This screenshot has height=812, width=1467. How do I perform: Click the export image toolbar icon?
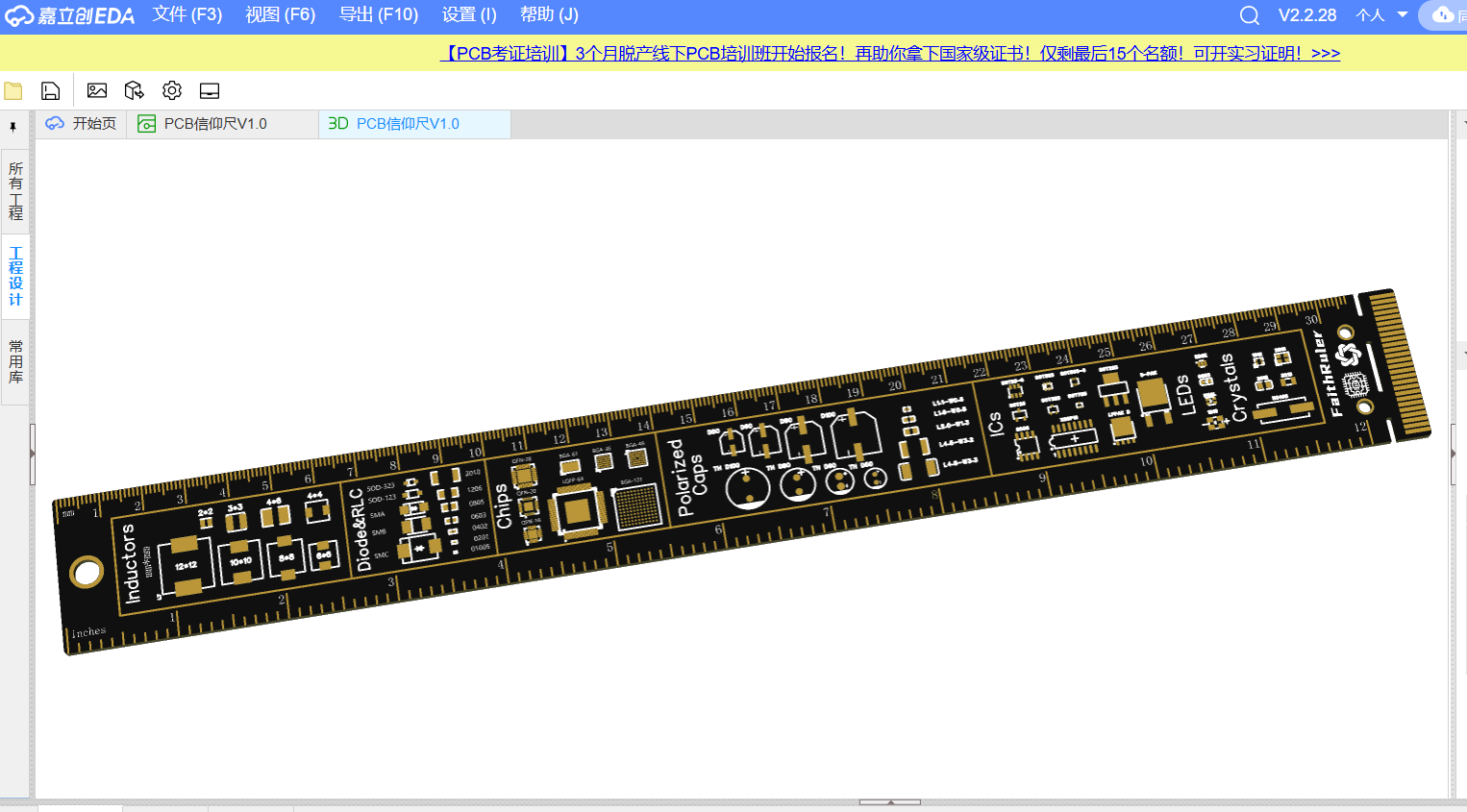click(97, 90)
